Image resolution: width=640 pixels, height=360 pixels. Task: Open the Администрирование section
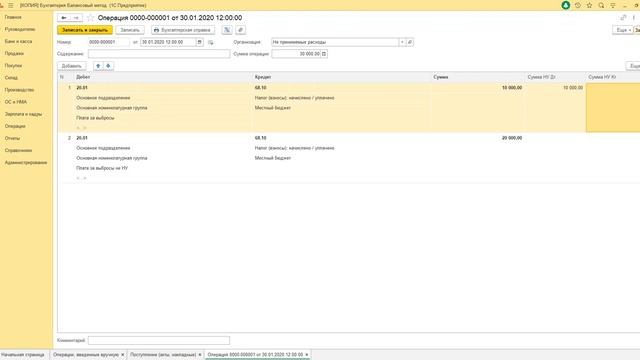(x=26, y=162)
